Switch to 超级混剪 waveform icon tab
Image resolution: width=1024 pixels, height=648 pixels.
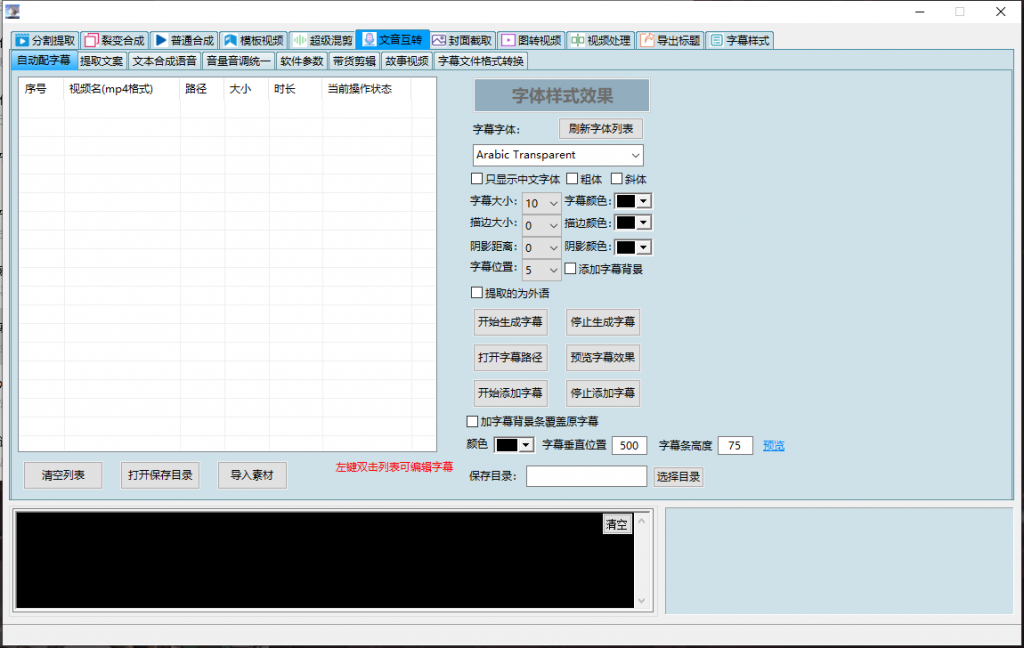coord(298,41)
